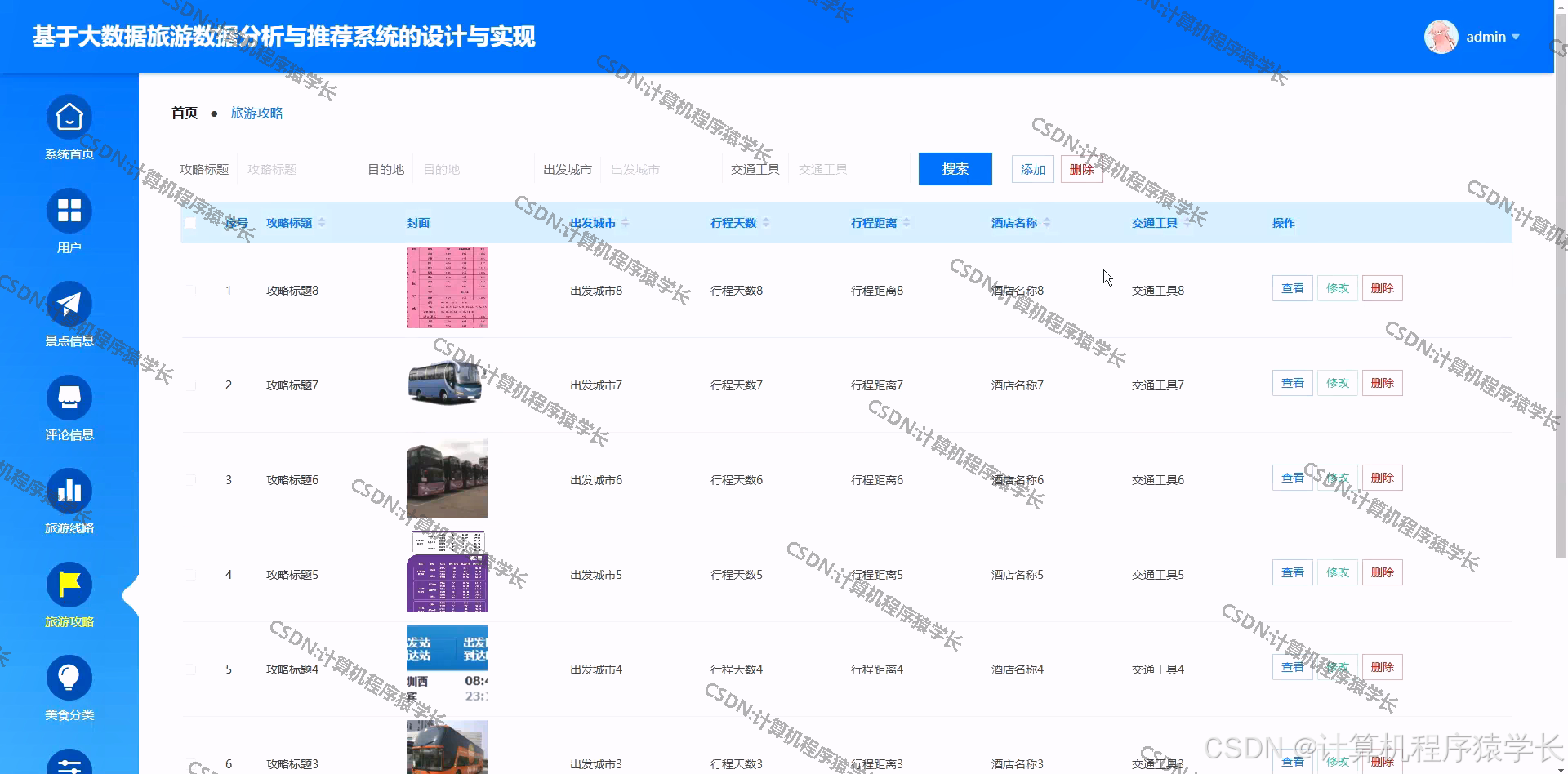Sort by 出发城市 column arrows
Image resolution: width=1568 pixels, height=774 pixels.
(626, 223)
